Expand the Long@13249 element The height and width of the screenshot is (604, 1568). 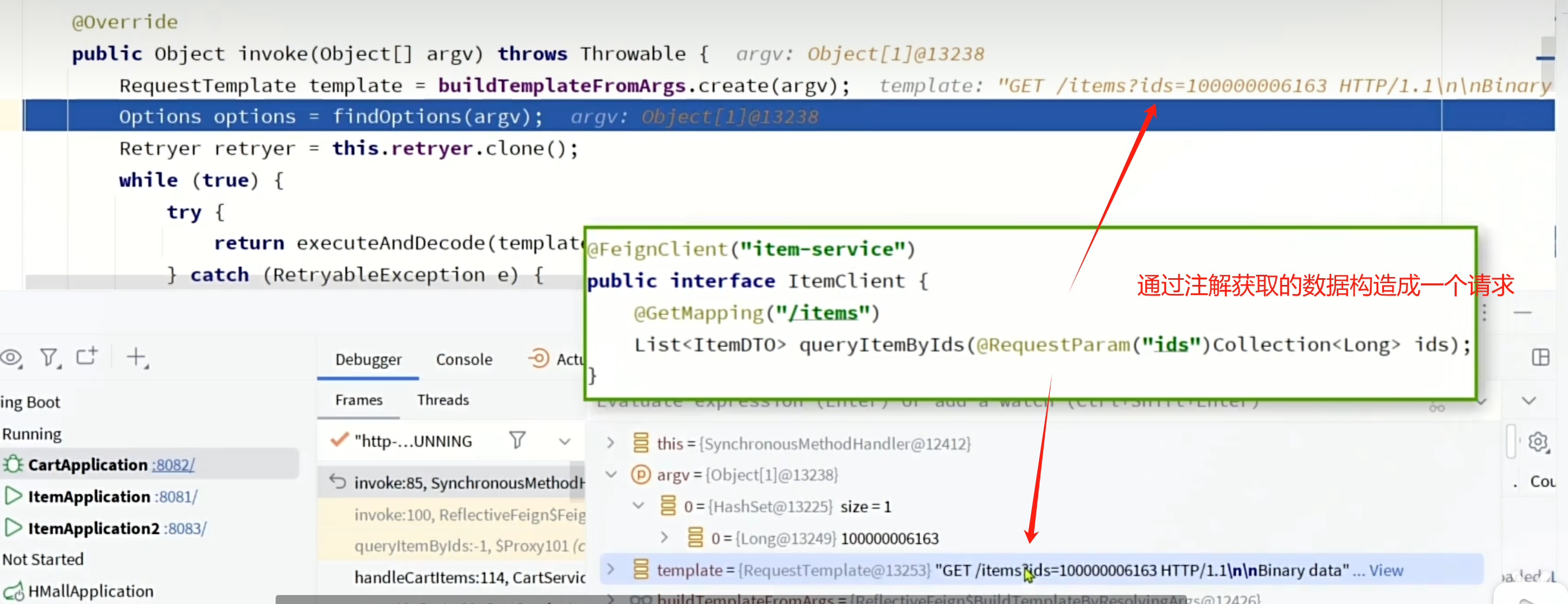pyautogui.click(x=665, y=538)
